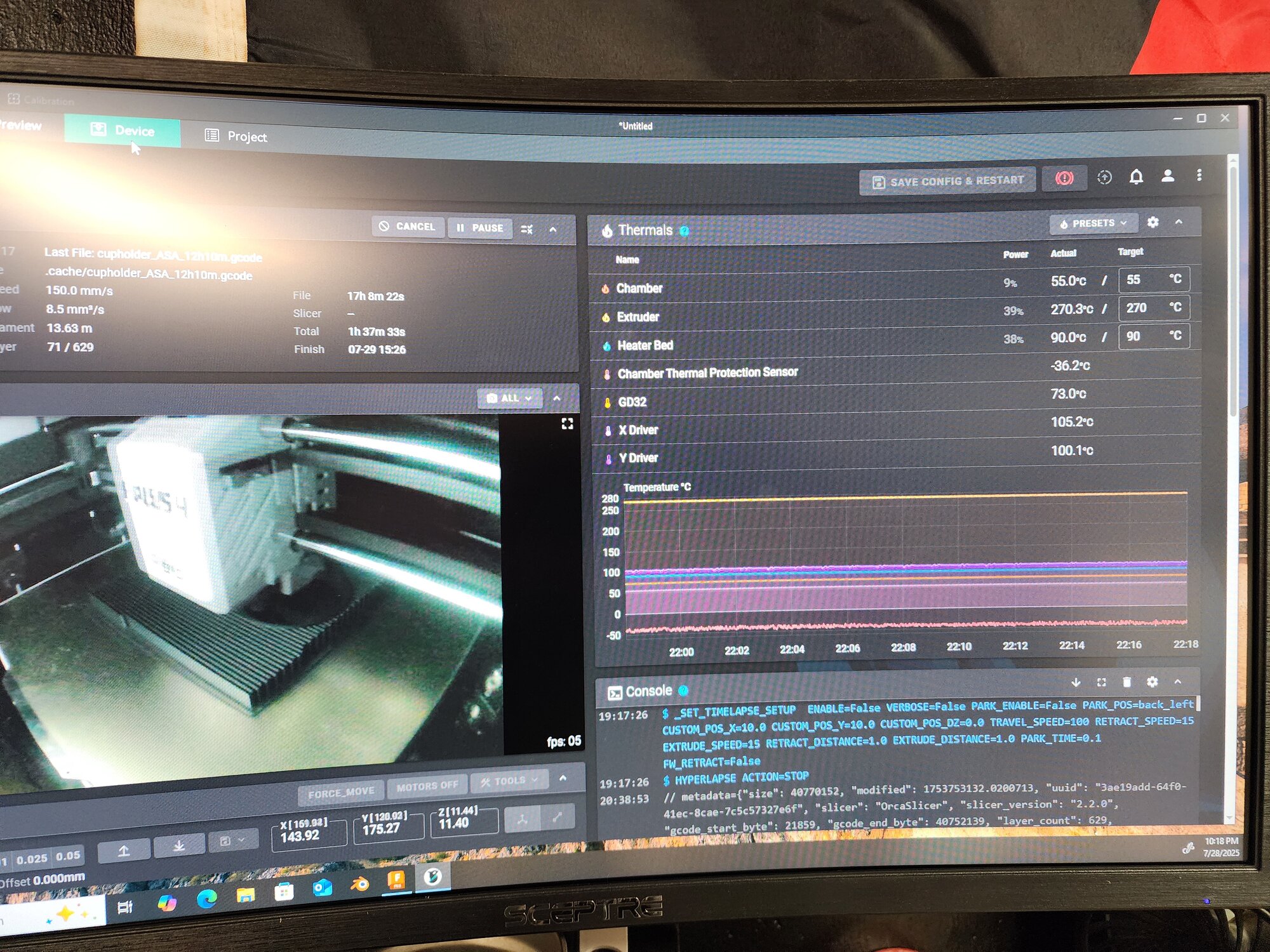Viewport: 1270px width, 952px height.
Task: Toggle X Driver series in chart
Action: (x=638, y=430)
